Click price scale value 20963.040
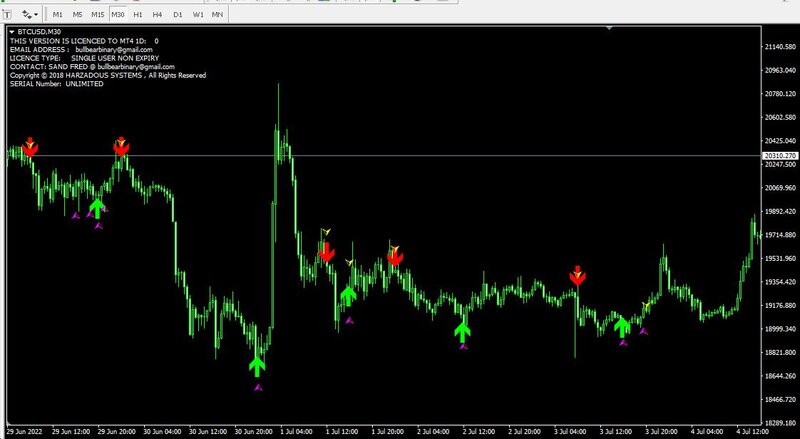 [x=781, y=70]
